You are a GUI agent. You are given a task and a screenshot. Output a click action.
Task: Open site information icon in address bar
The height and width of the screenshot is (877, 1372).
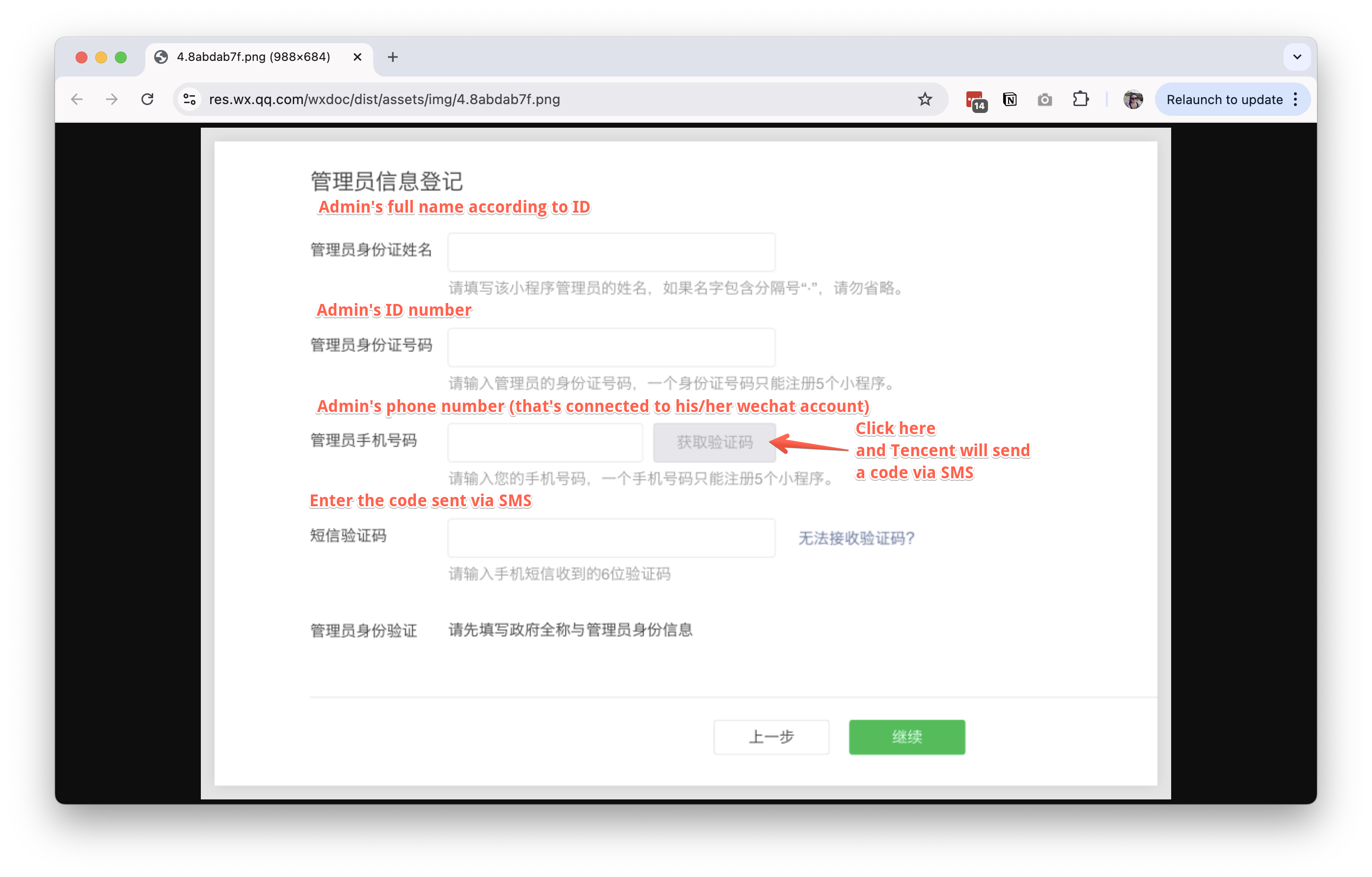[190, 99]
